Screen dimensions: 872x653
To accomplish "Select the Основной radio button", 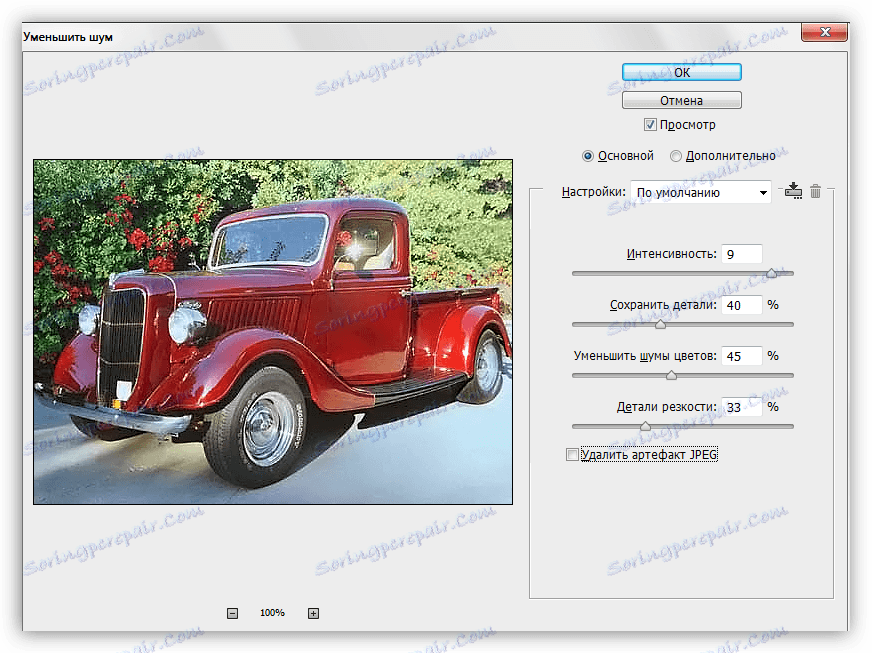I will pos(588,156).
